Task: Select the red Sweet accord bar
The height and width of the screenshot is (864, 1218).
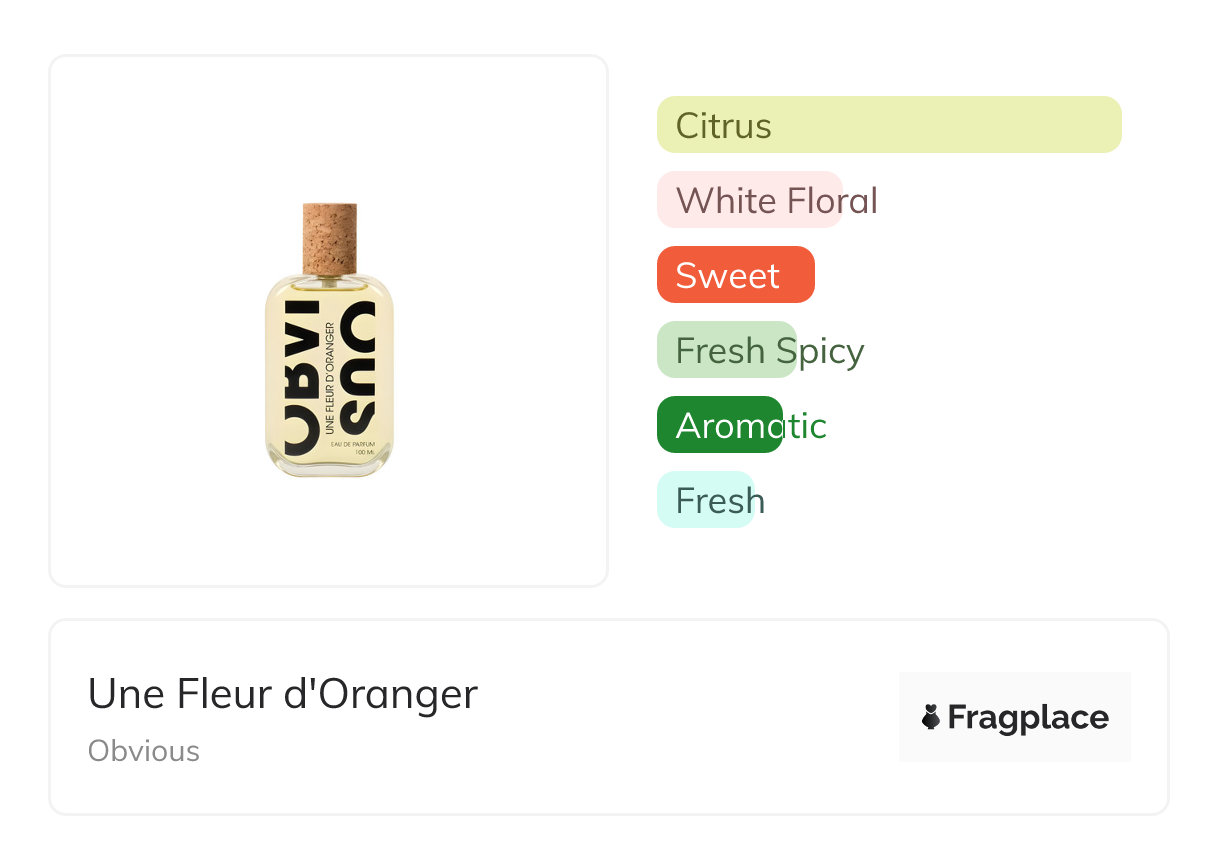Action: pos(735,275)
